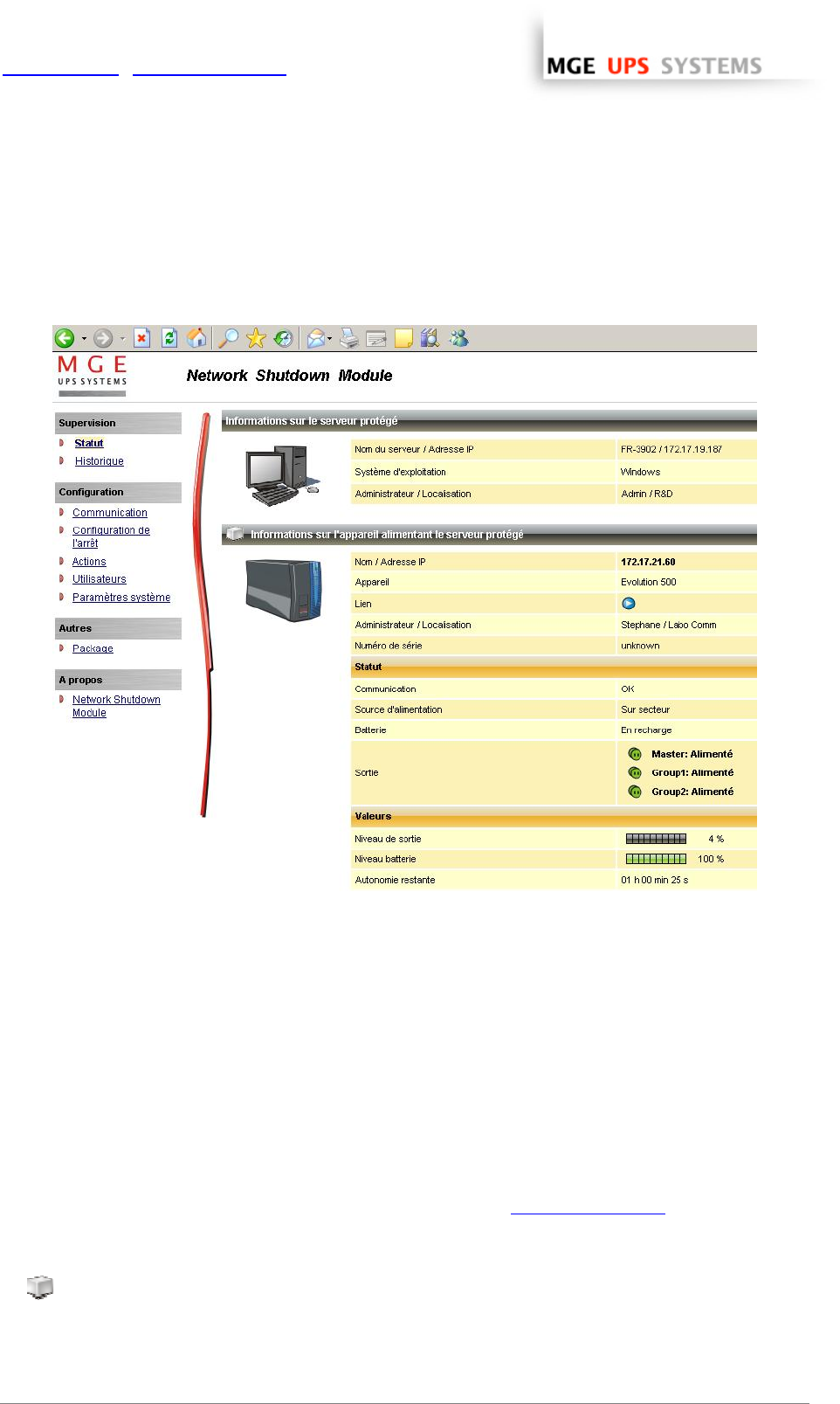Open Favorites with the star icon

point(256,338)
